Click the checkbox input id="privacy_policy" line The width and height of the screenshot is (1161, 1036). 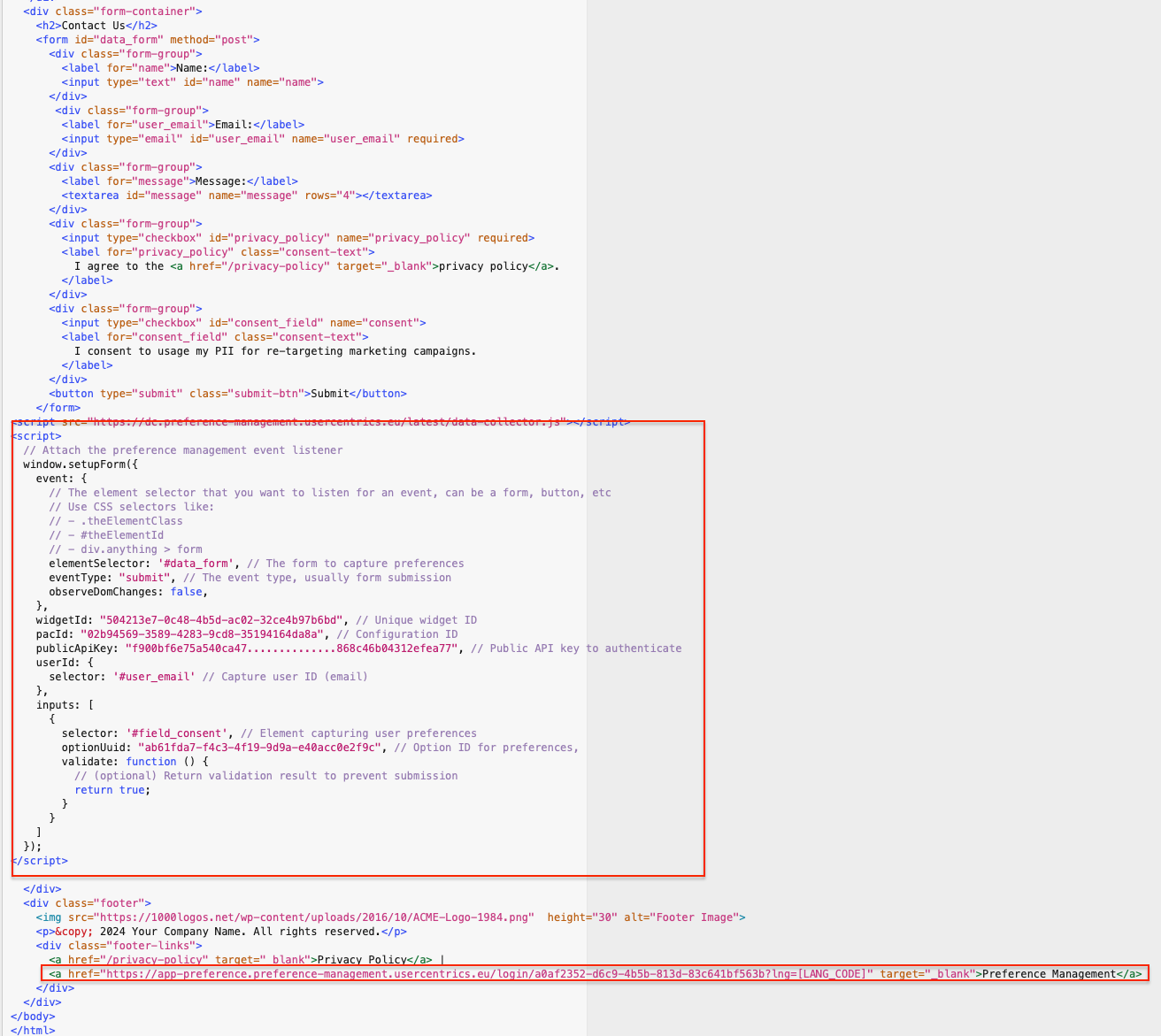297,238
